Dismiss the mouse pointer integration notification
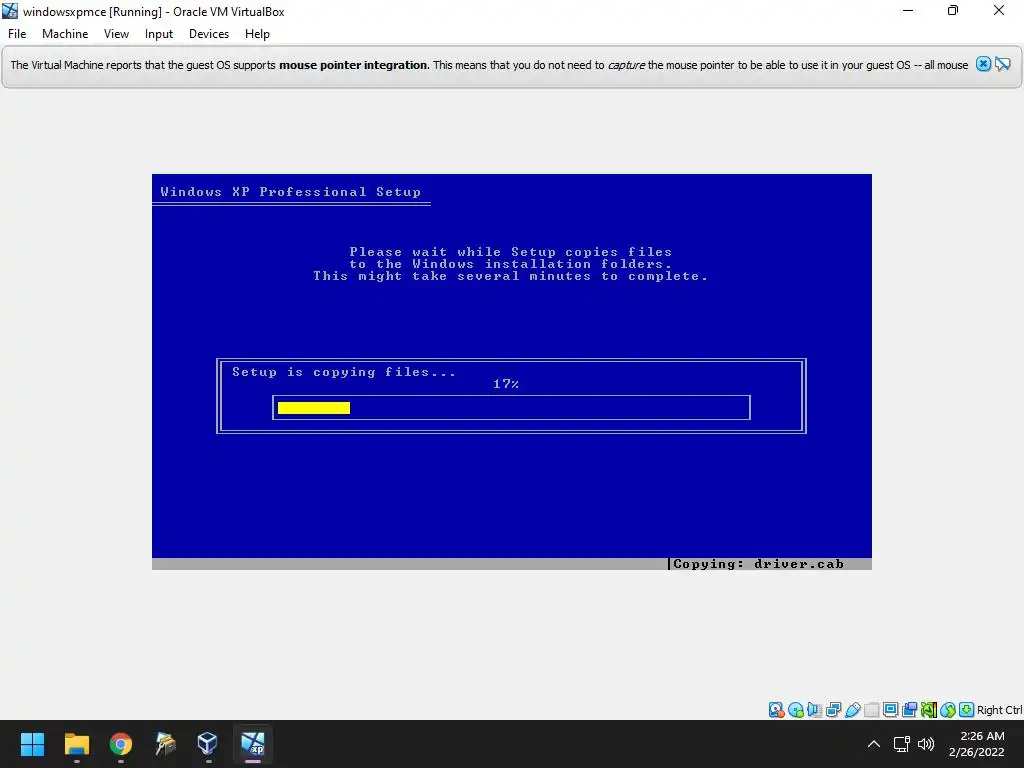The image size is (1024, 768). coord(984,64)
